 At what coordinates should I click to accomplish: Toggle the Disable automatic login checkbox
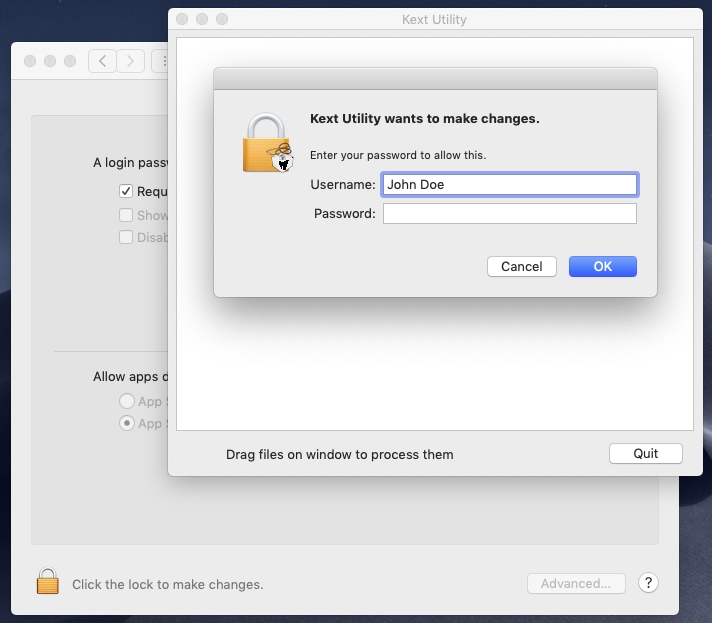point(126,237)
